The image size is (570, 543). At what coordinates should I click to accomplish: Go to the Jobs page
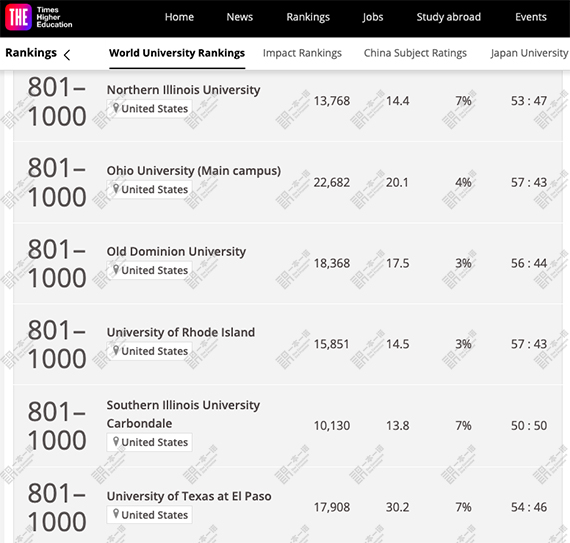click(x=373, y=17)
